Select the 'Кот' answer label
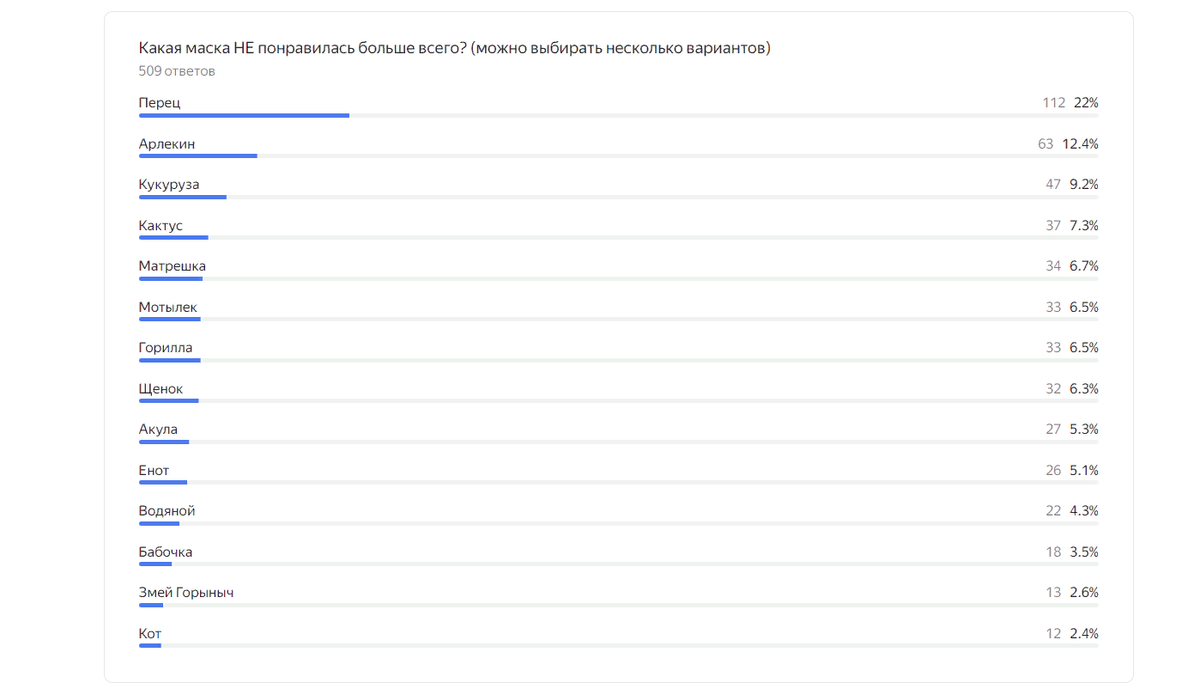1200x695 pixels. tap(150, 633)
